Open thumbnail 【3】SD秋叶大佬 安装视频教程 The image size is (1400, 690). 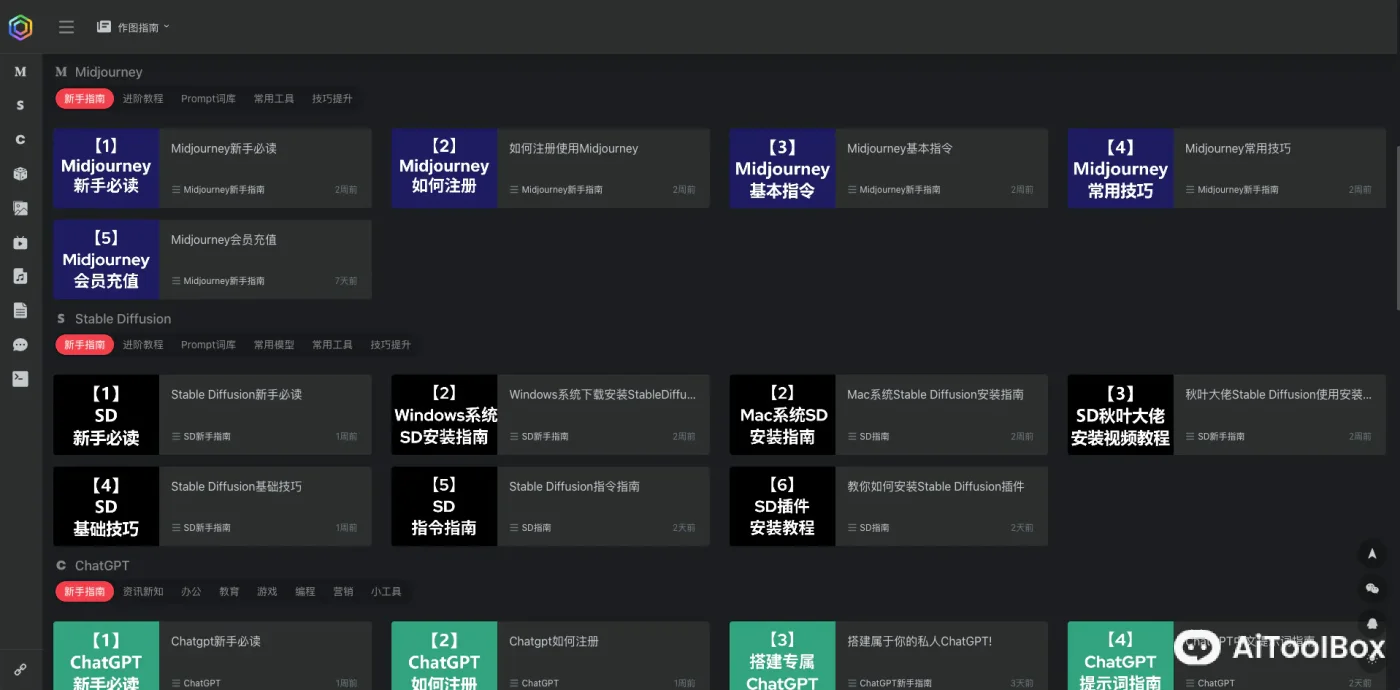[1120, 415]
